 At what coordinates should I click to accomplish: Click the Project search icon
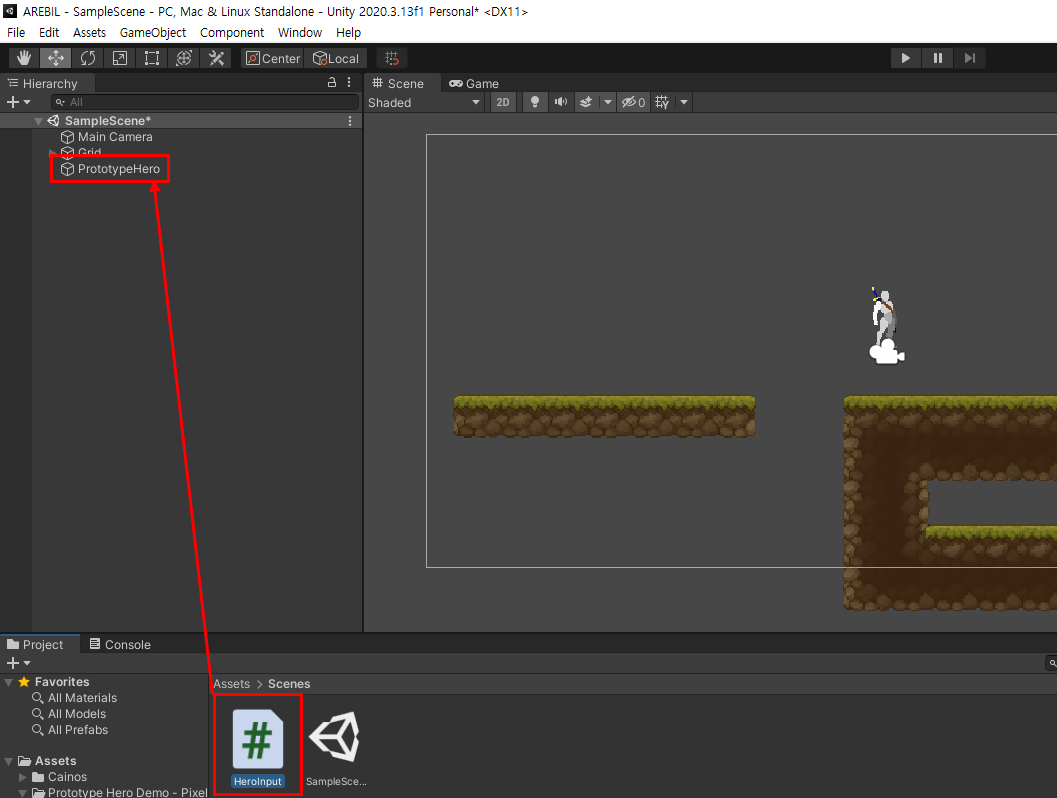point(1052,663)
